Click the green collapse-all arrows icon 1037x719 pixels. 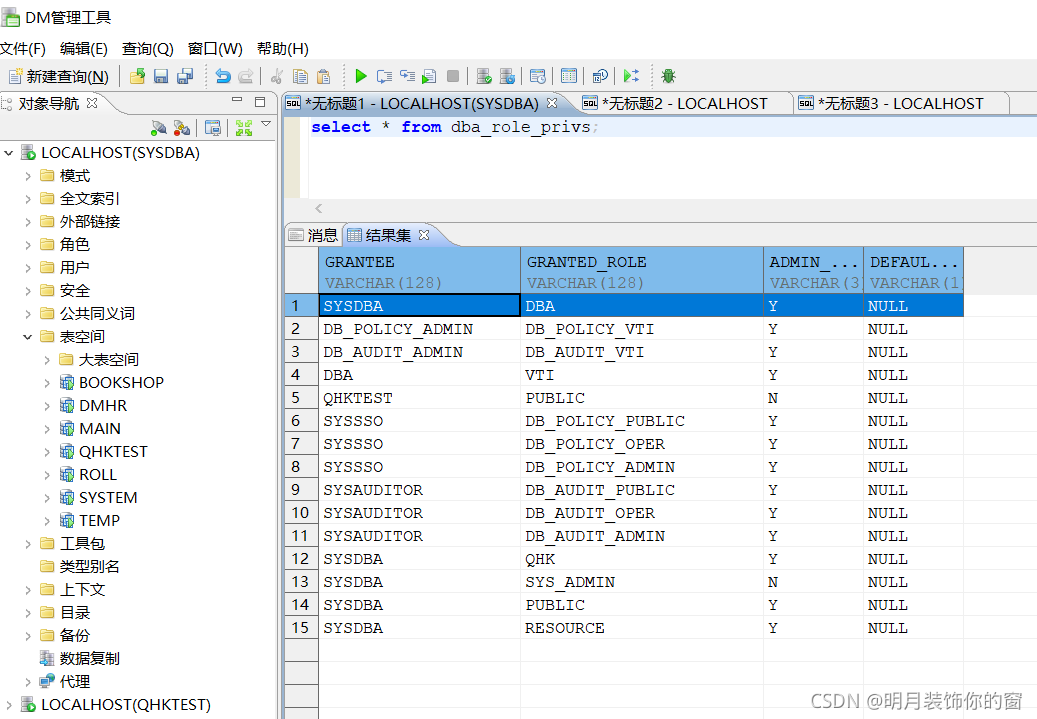click(244, 128)
